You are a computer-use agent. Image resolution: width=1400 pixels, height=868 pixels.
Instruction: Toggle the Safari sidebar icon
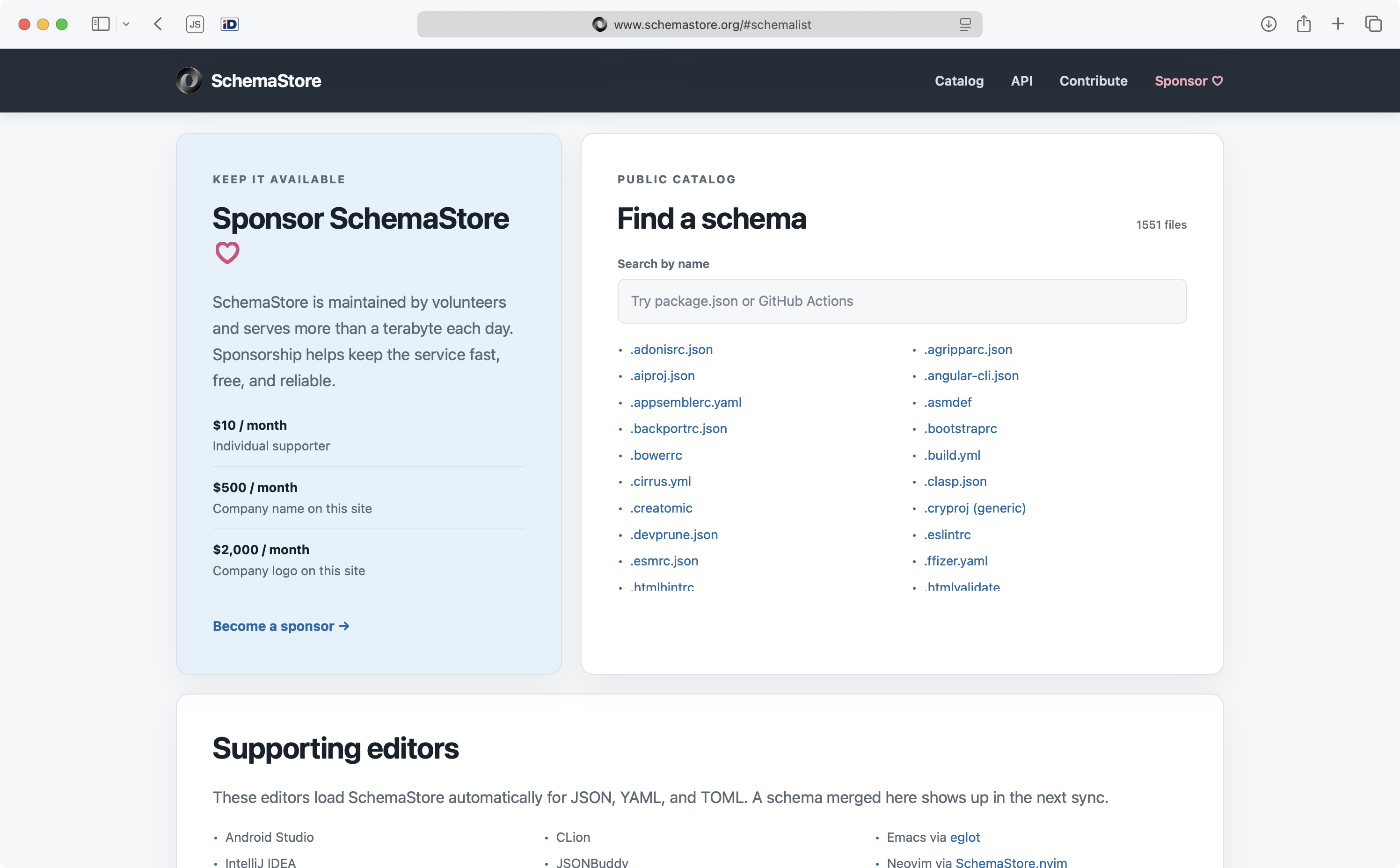(101, 24)
